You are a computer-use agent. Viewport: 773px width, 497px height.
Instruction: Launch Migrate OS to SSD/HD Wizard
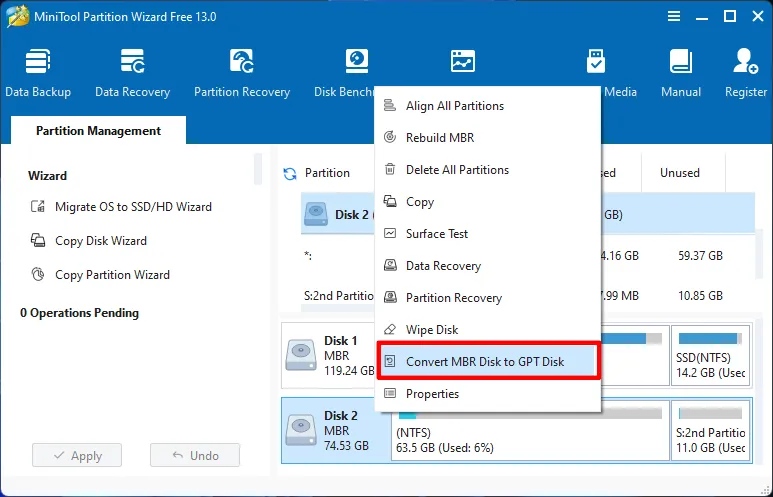(121, 206)
